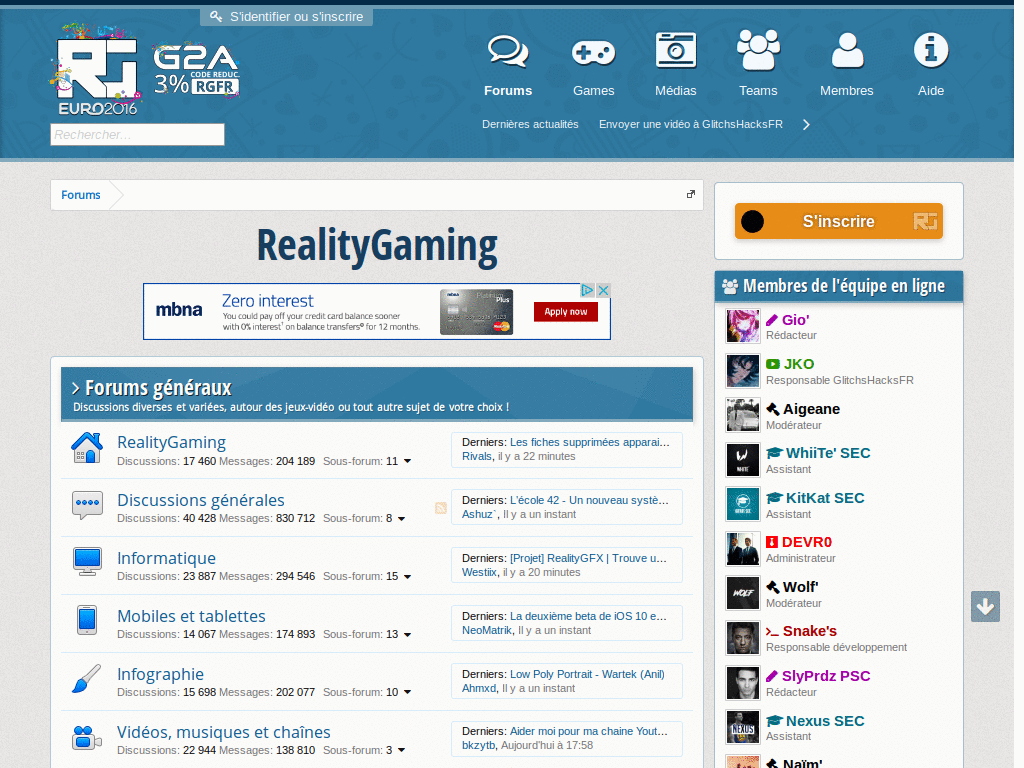Viewport: 1024px width, 768px height.
Task: Open member Nexus SEC profile
Action: (x=825, y=721)
